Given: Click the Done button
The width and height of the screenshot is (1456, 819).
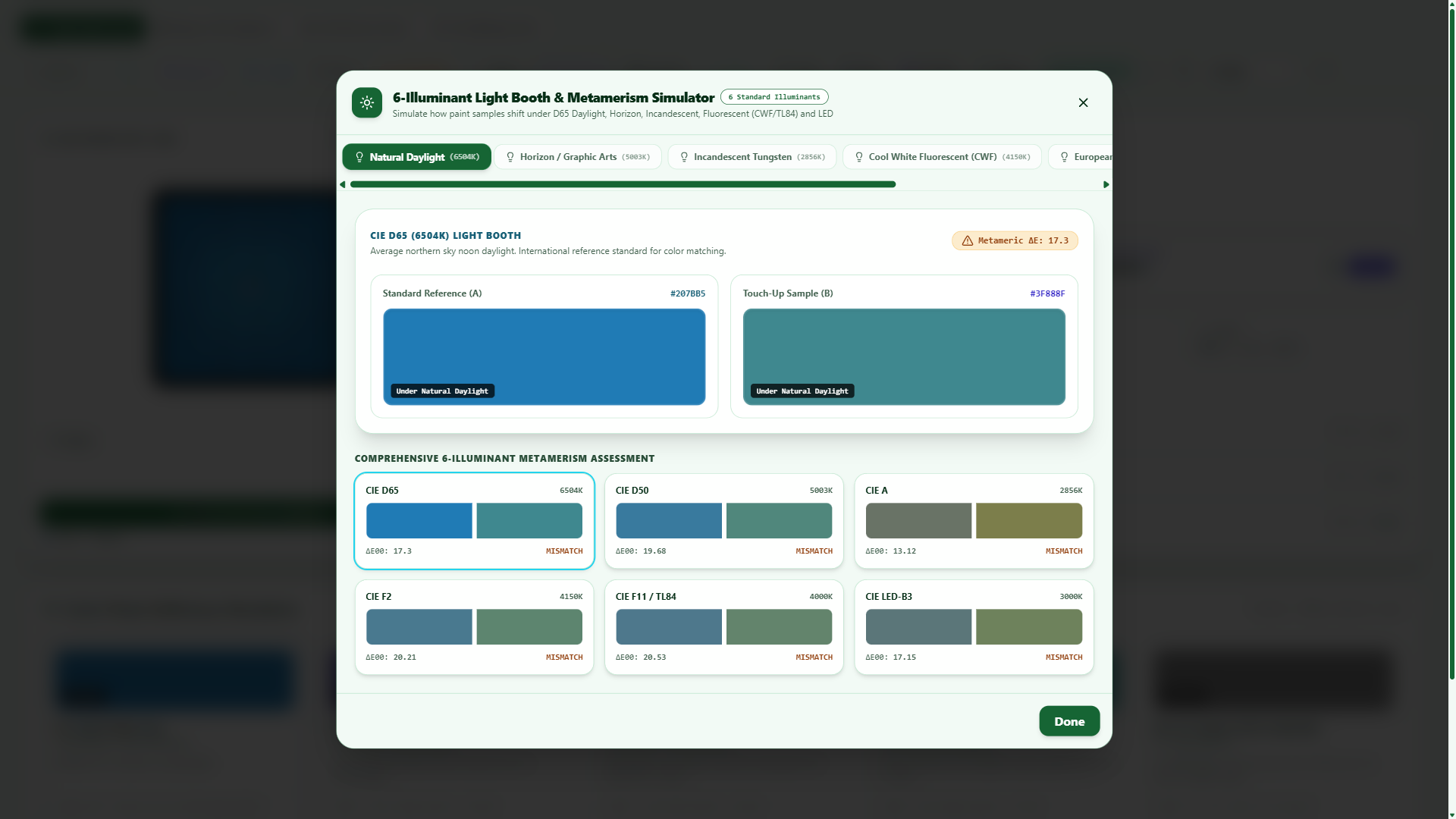Looking at the screenshot, I should [1069, 721].
